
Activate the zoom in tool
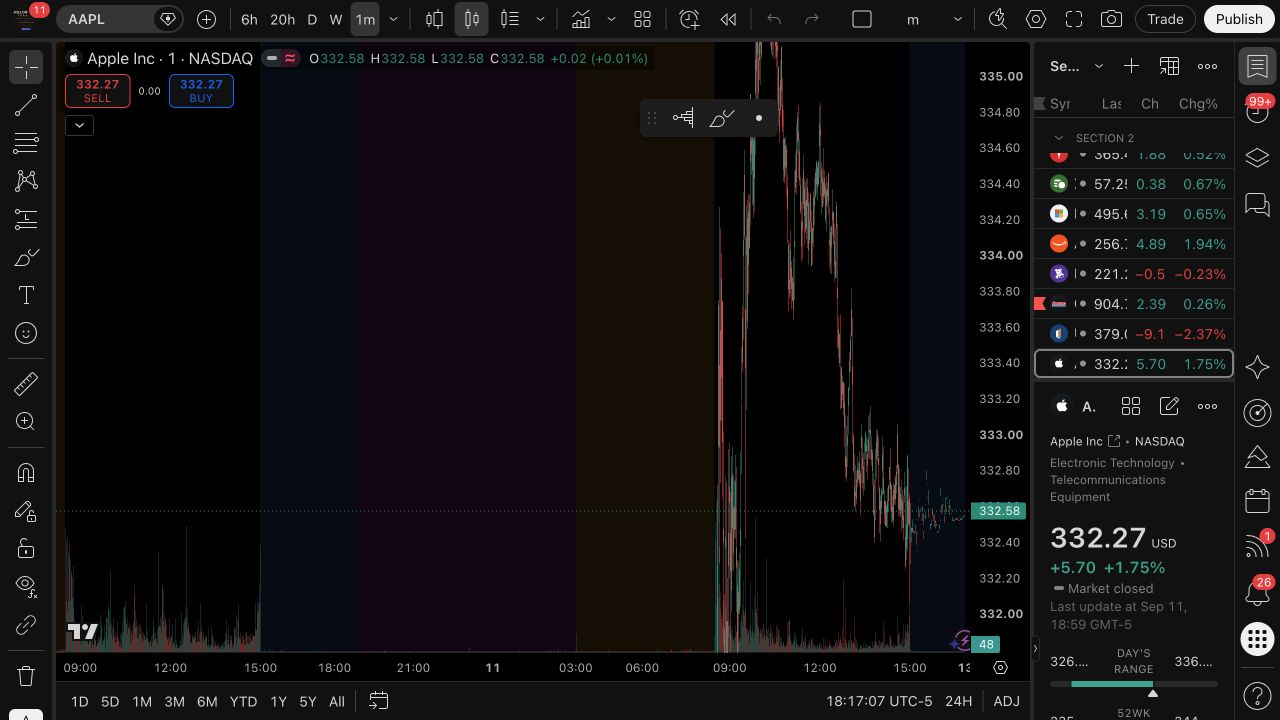[x=26, y=421]
